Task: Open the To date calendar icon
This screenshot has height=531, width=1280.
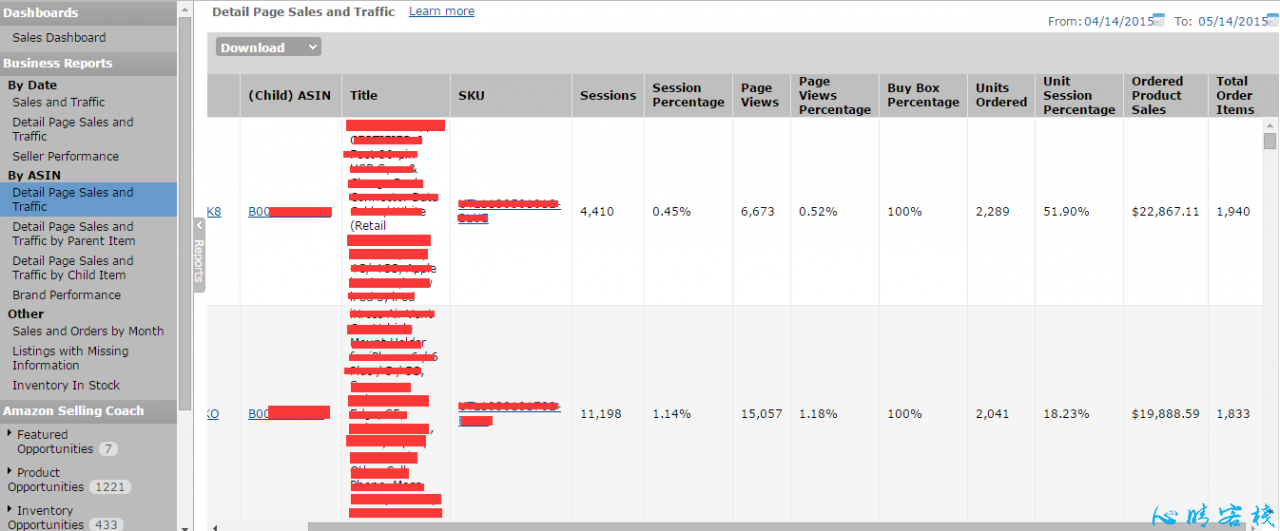Action: point(1274,20)
